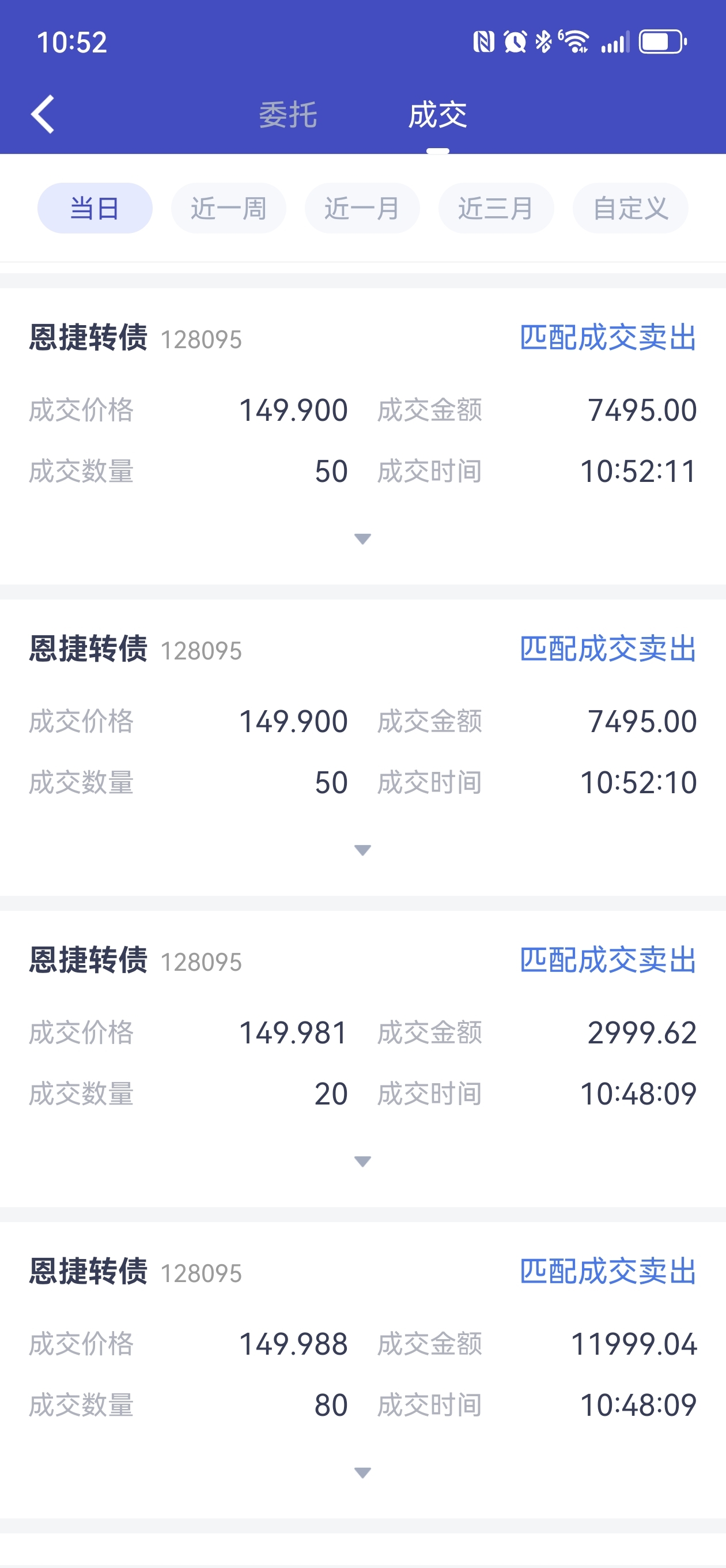Open the 149.988 price trade card

362,1370
